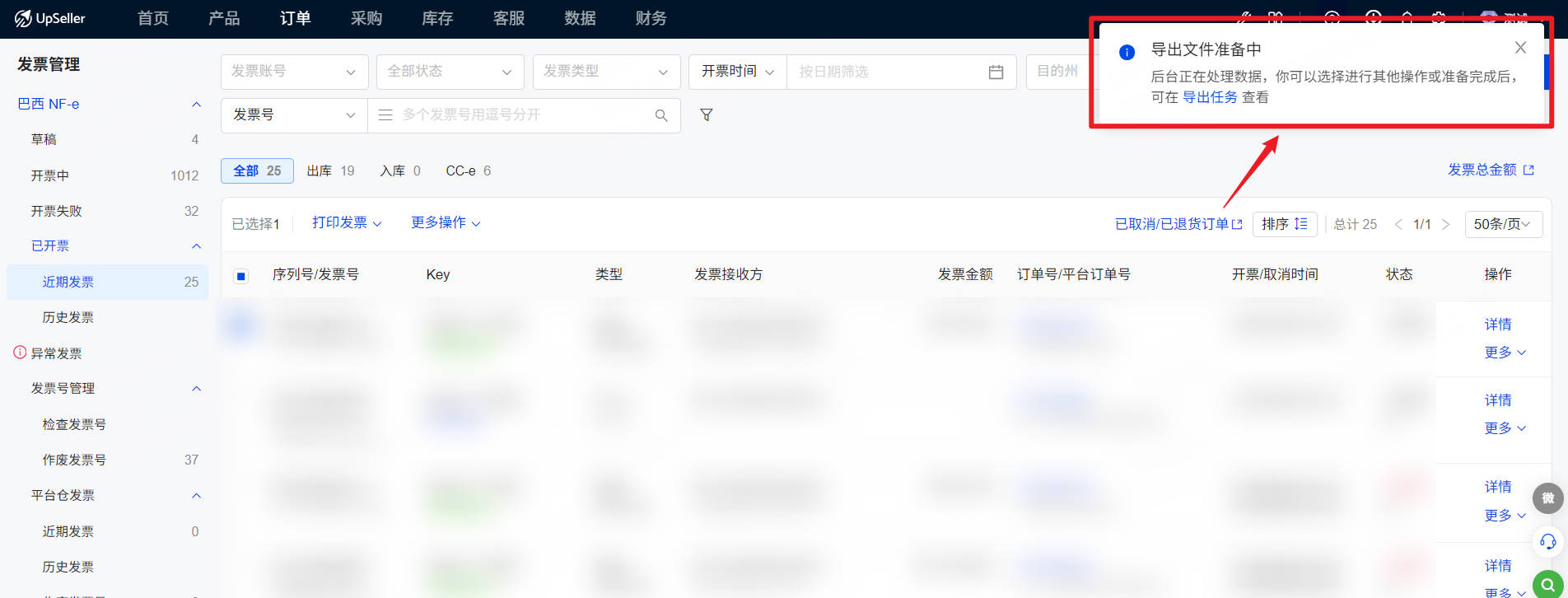Open the 发票号 search-type dropdown

click(294, 115)
